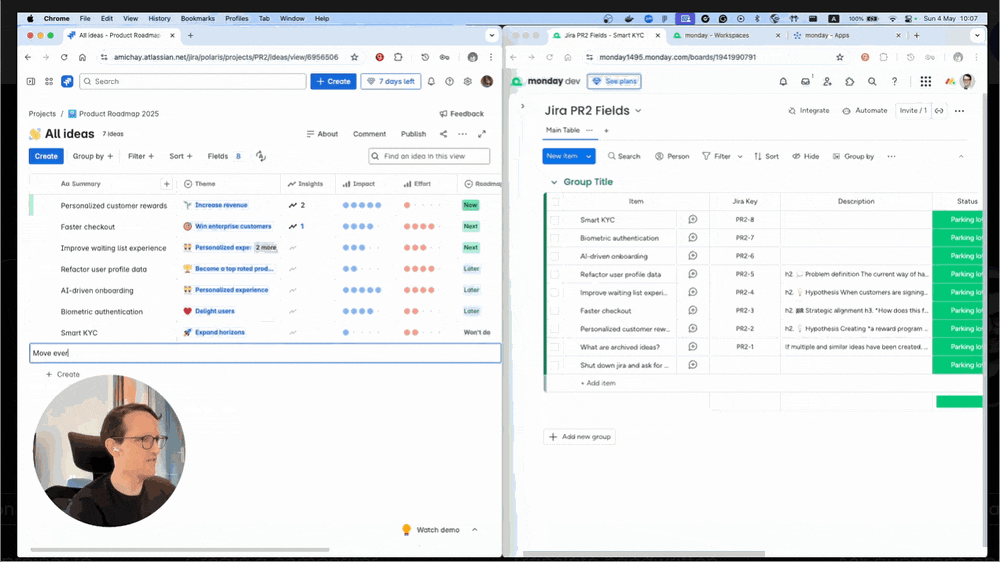Click the share icon in All ideas header
This screenshot has width=1000, height=562.
[443, 134]
